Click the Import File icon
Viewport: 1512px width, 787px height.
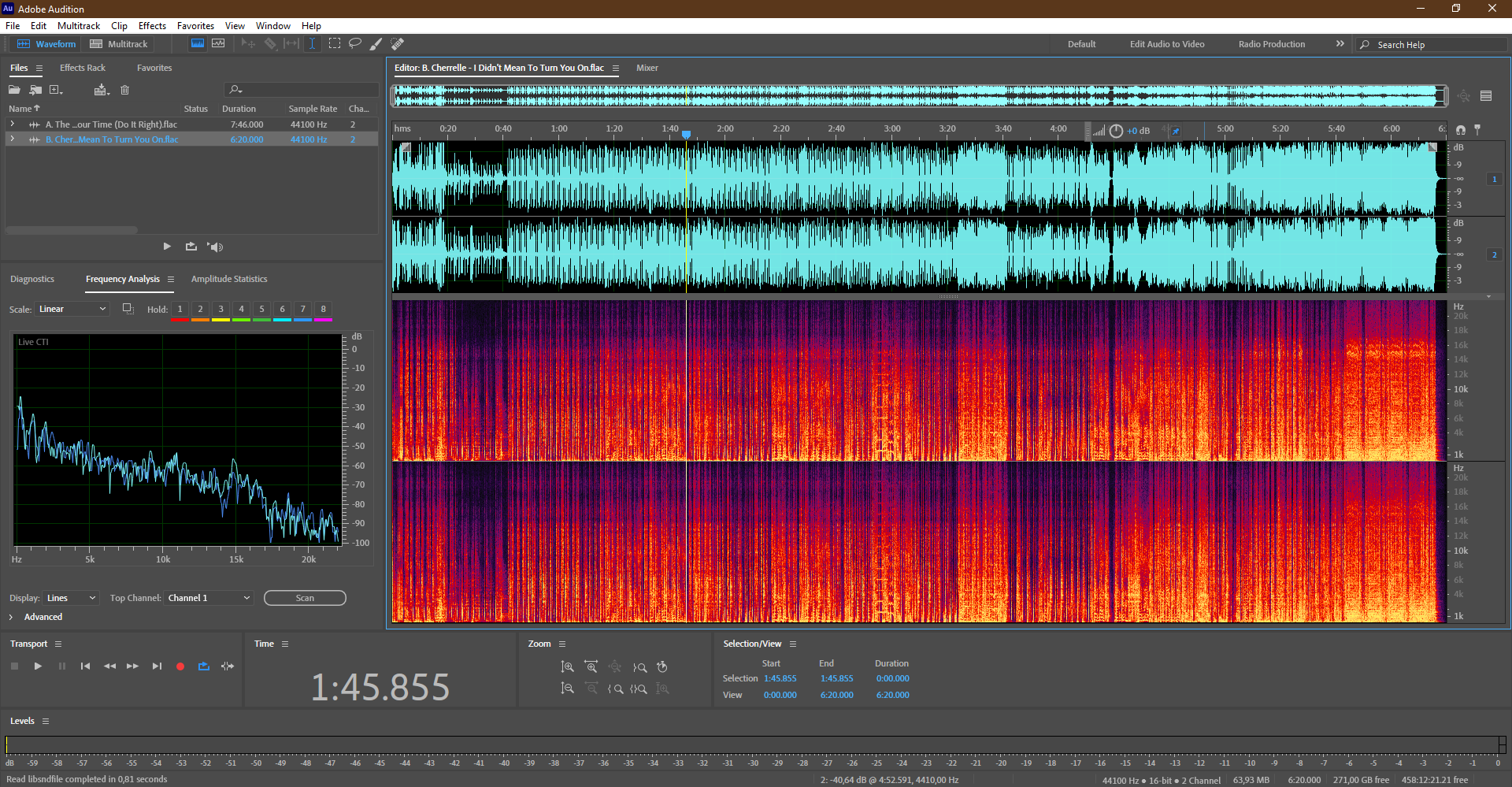point(35,90)
